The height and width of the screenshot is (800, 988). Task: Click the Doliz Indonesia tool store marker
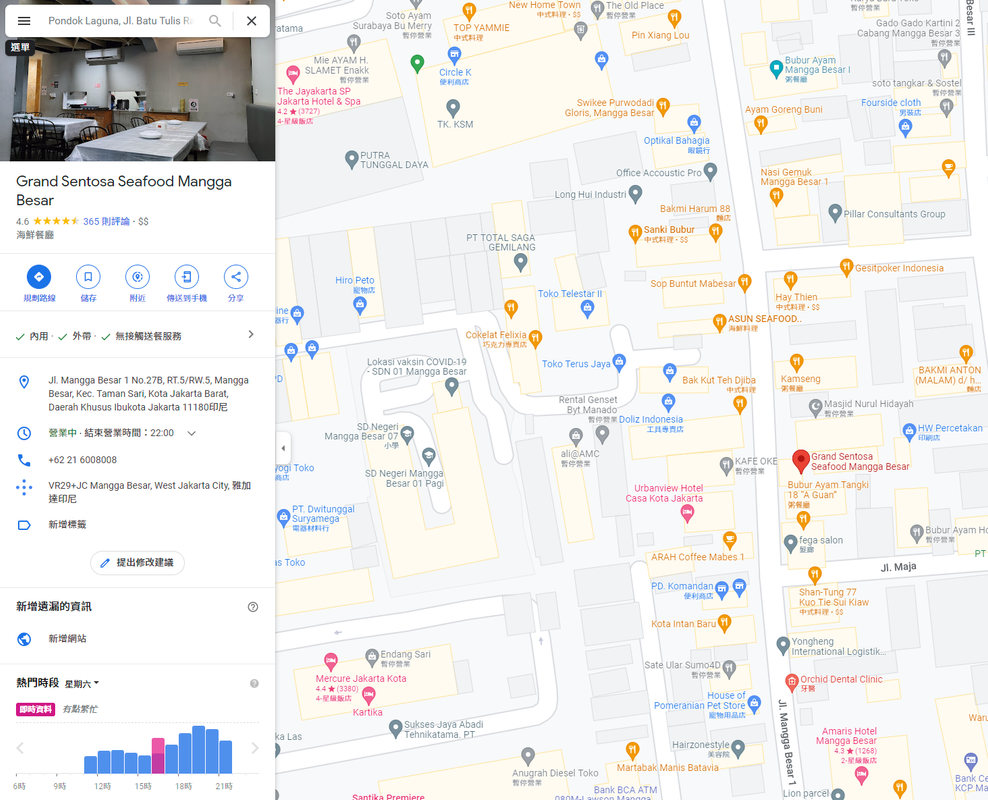point(668,401)
